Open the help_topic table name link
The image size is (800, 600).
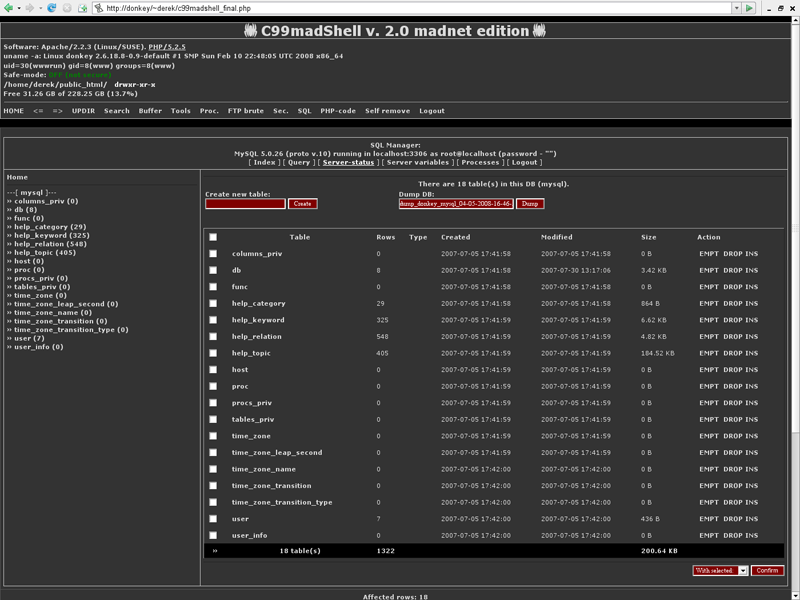pos(251,353)
